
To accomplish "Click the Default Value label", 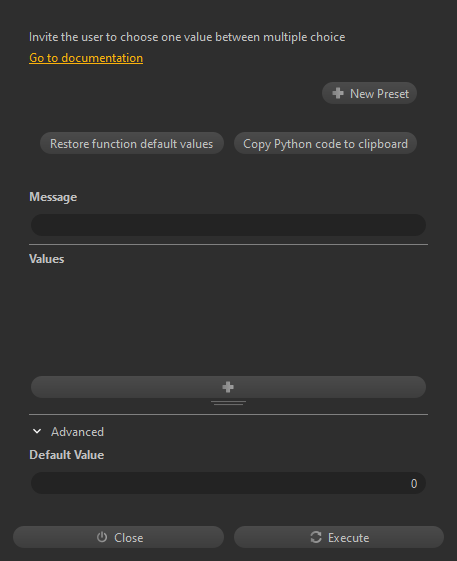I will (67, 455).
